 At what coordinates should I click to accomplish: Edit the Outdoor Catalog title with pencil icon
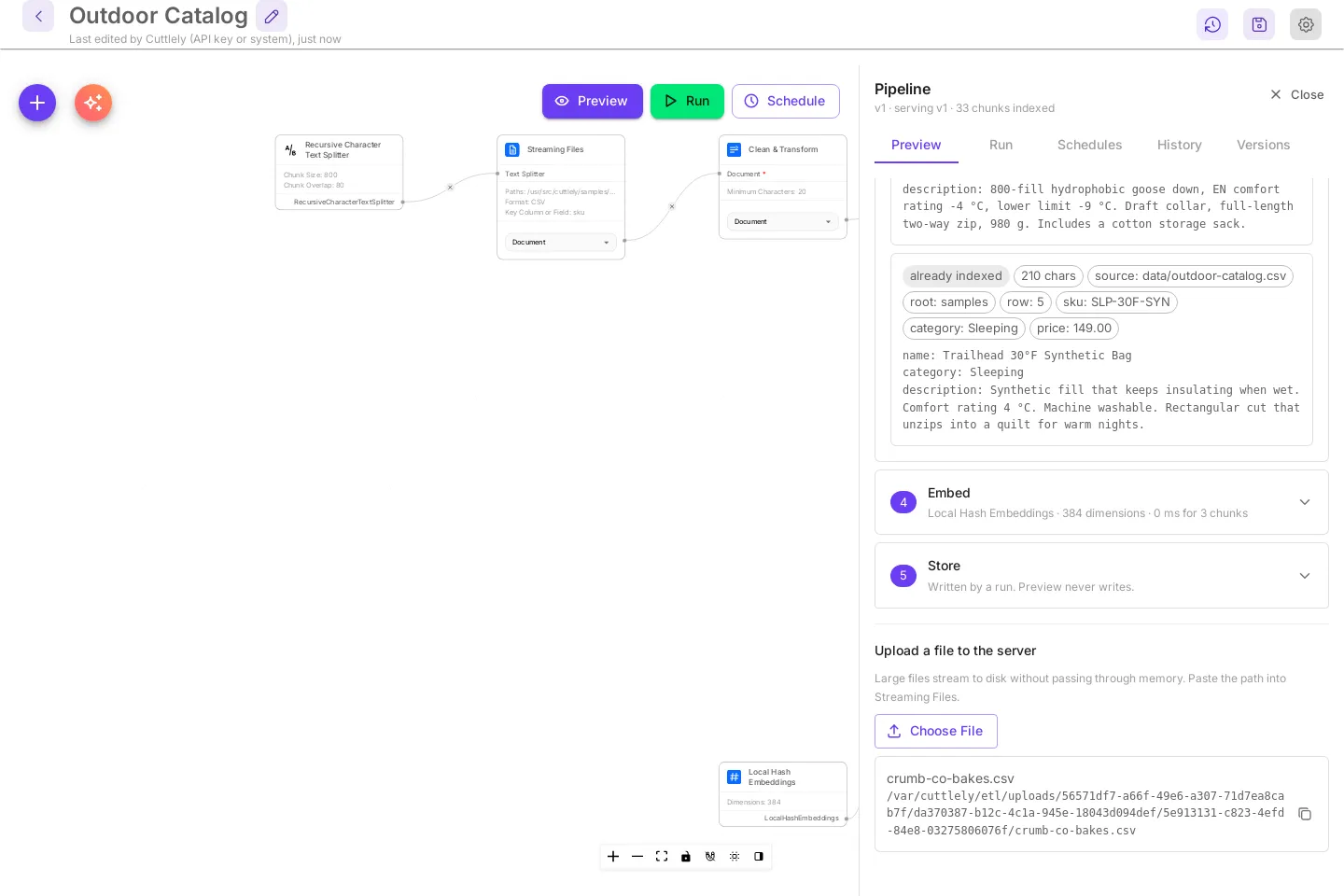pos(272,16)
